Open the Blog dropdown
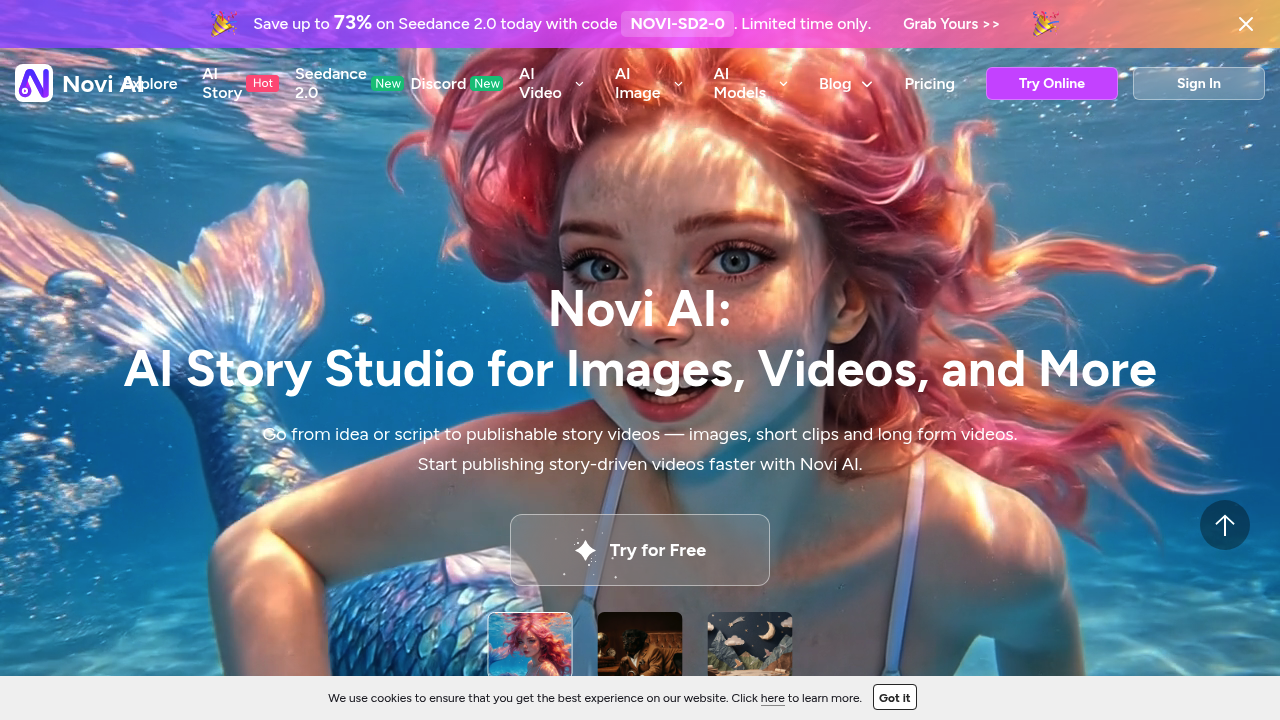This screenshot has width=1280, height=720. (x=845, y=84)
